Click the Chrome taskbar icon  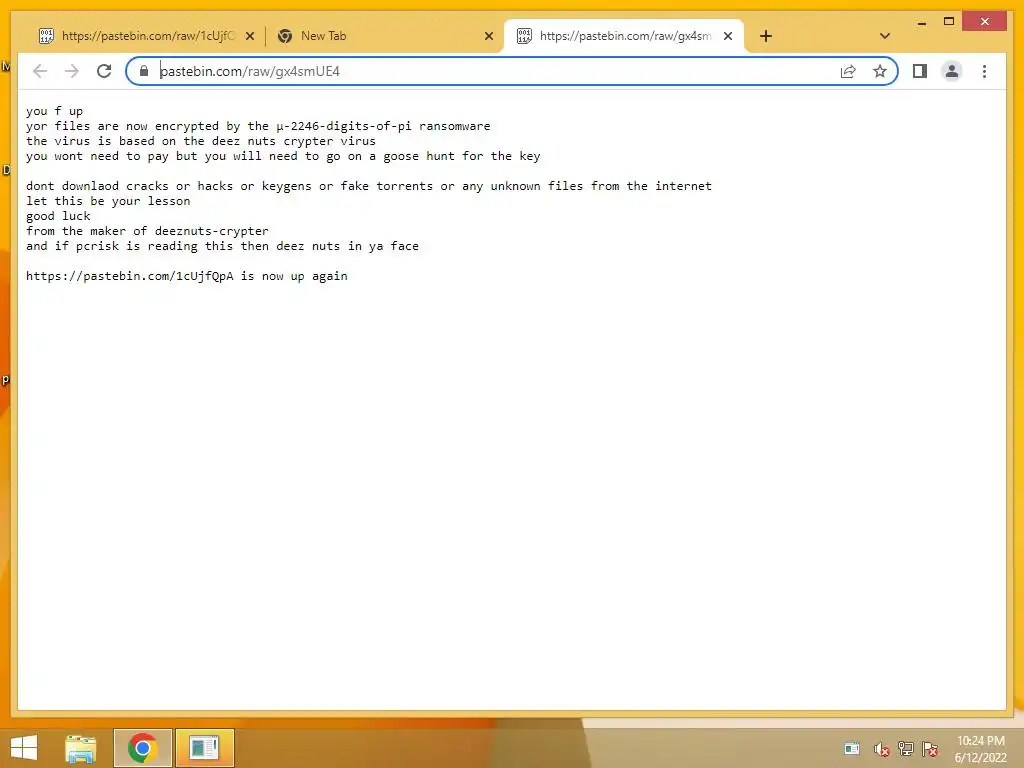pos(142,748)
